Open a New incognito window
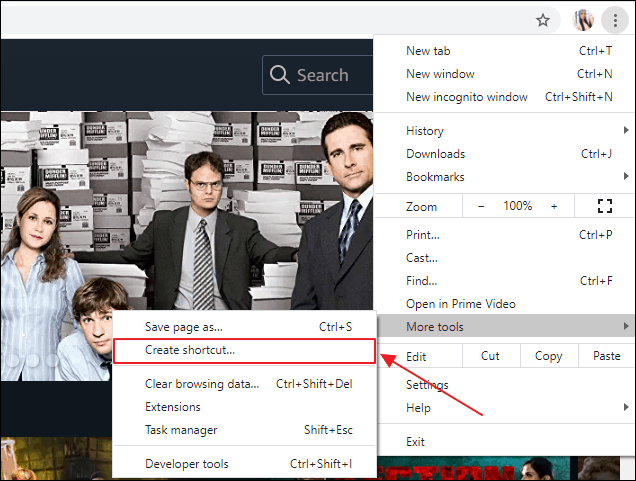636x481 pixels. click(504, 97)
